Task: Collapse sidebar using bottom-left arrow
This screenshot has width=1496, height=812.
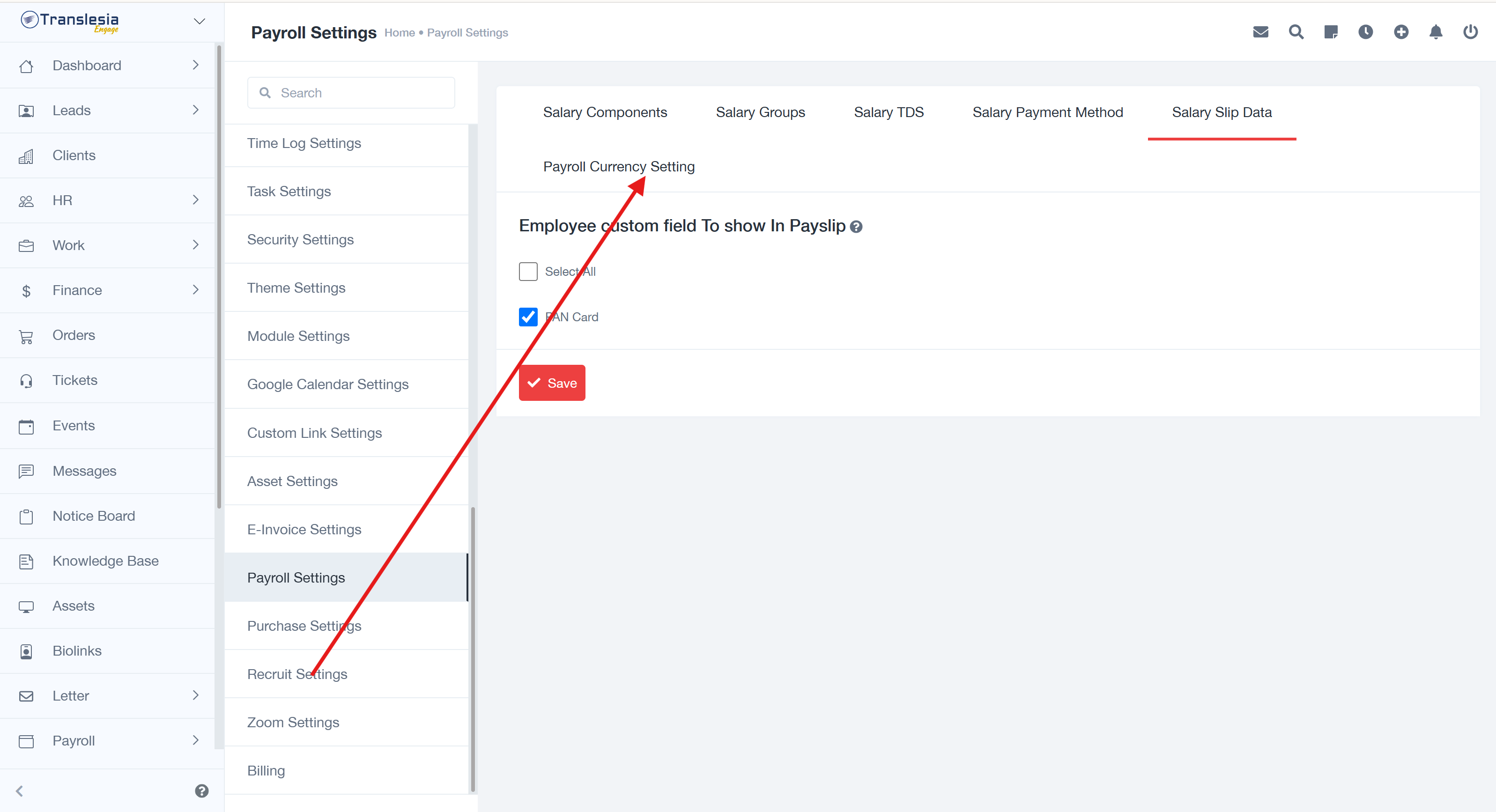Action: (20, 790)
